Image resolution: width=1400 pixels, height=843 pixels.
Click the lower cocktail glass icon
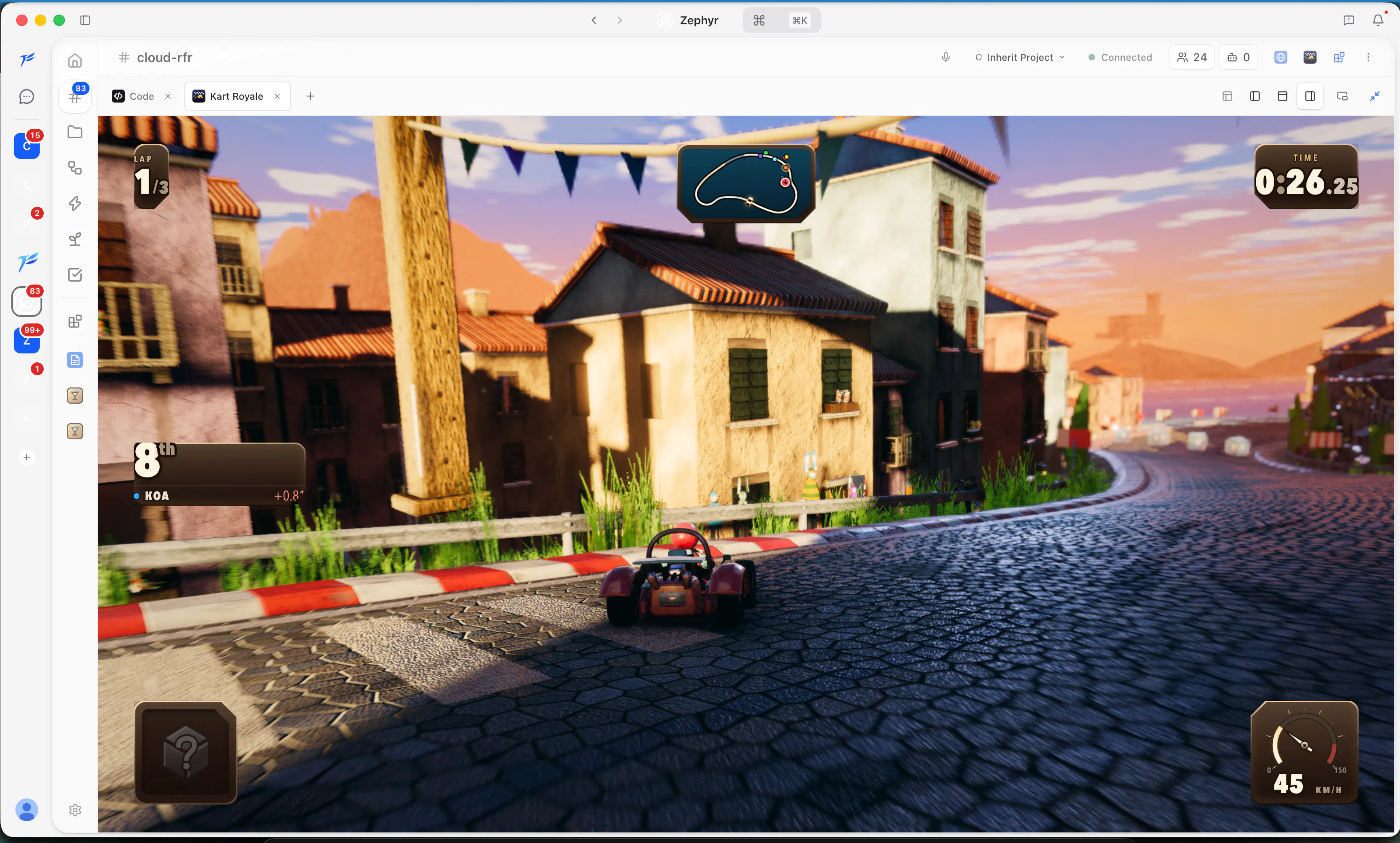[75, 431]
